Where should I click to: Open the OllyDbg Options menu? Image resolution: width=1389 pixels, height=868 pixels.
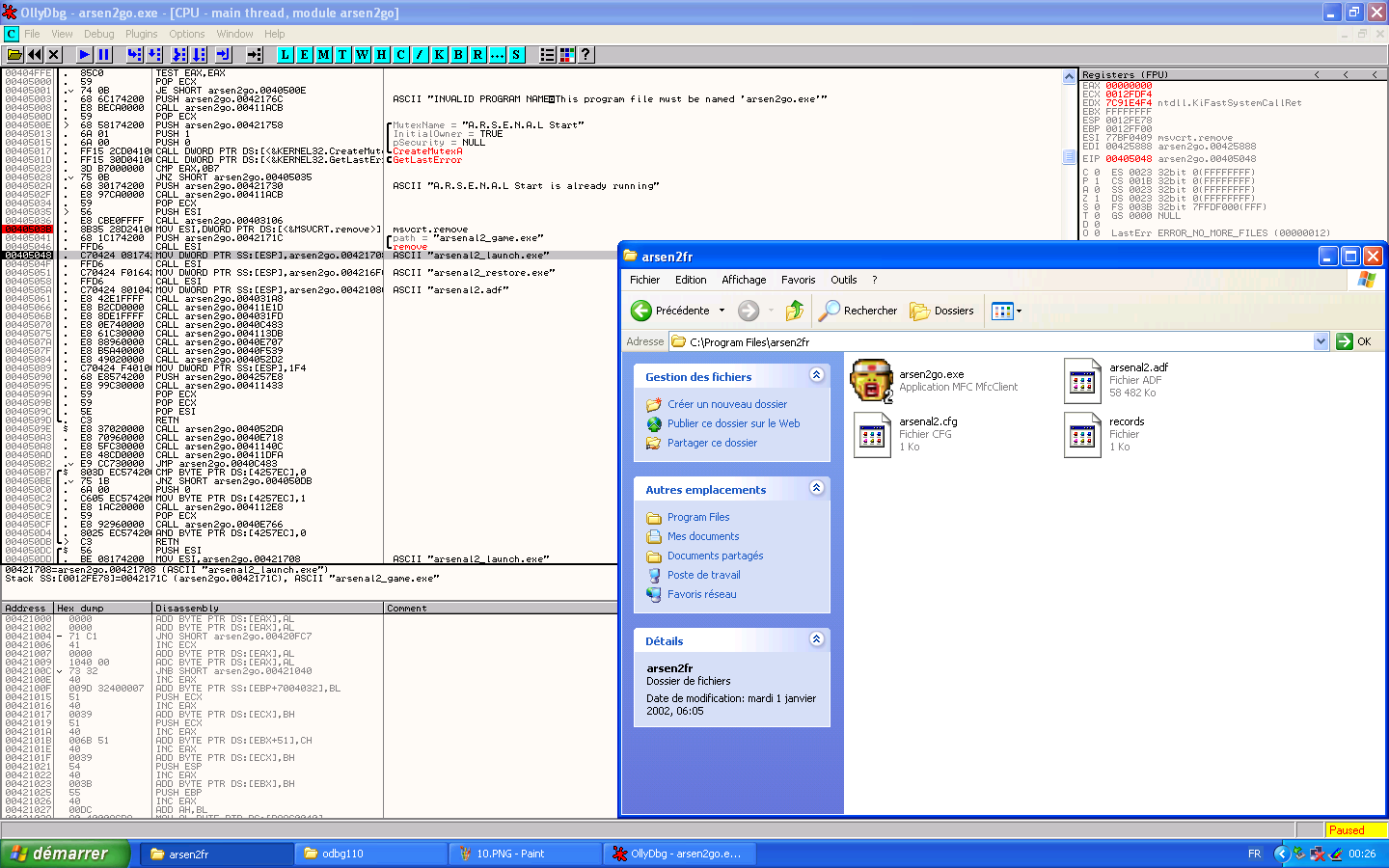coord(187,34)
